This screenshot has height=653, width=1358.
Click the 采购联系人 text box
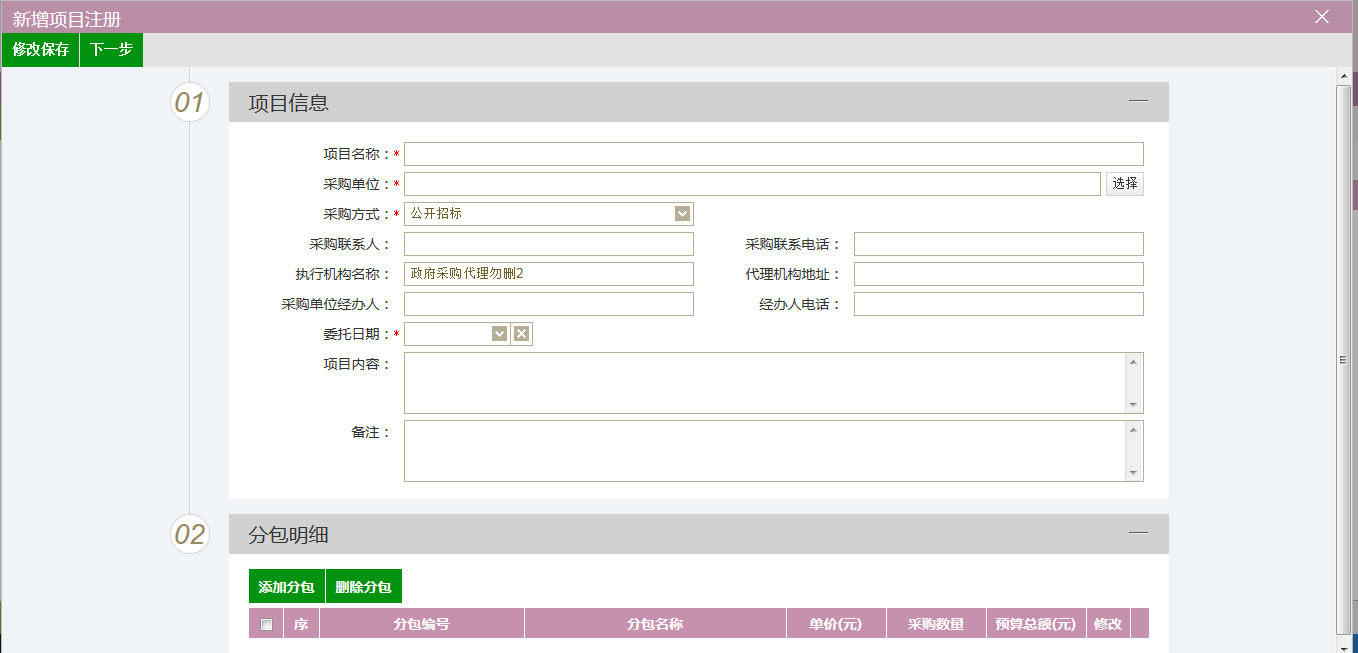click(548, 244)
